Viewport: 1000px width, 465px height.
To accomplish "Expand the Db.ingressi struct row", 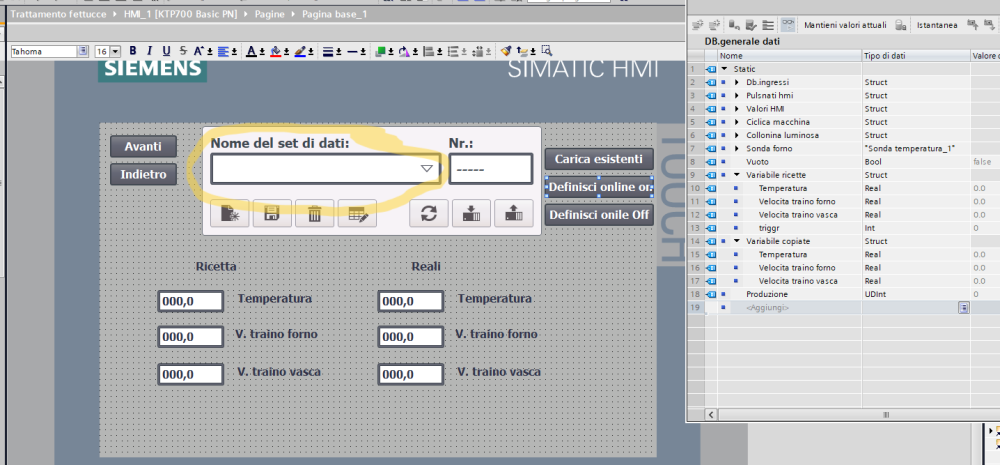I will click(x=737, y=82).
